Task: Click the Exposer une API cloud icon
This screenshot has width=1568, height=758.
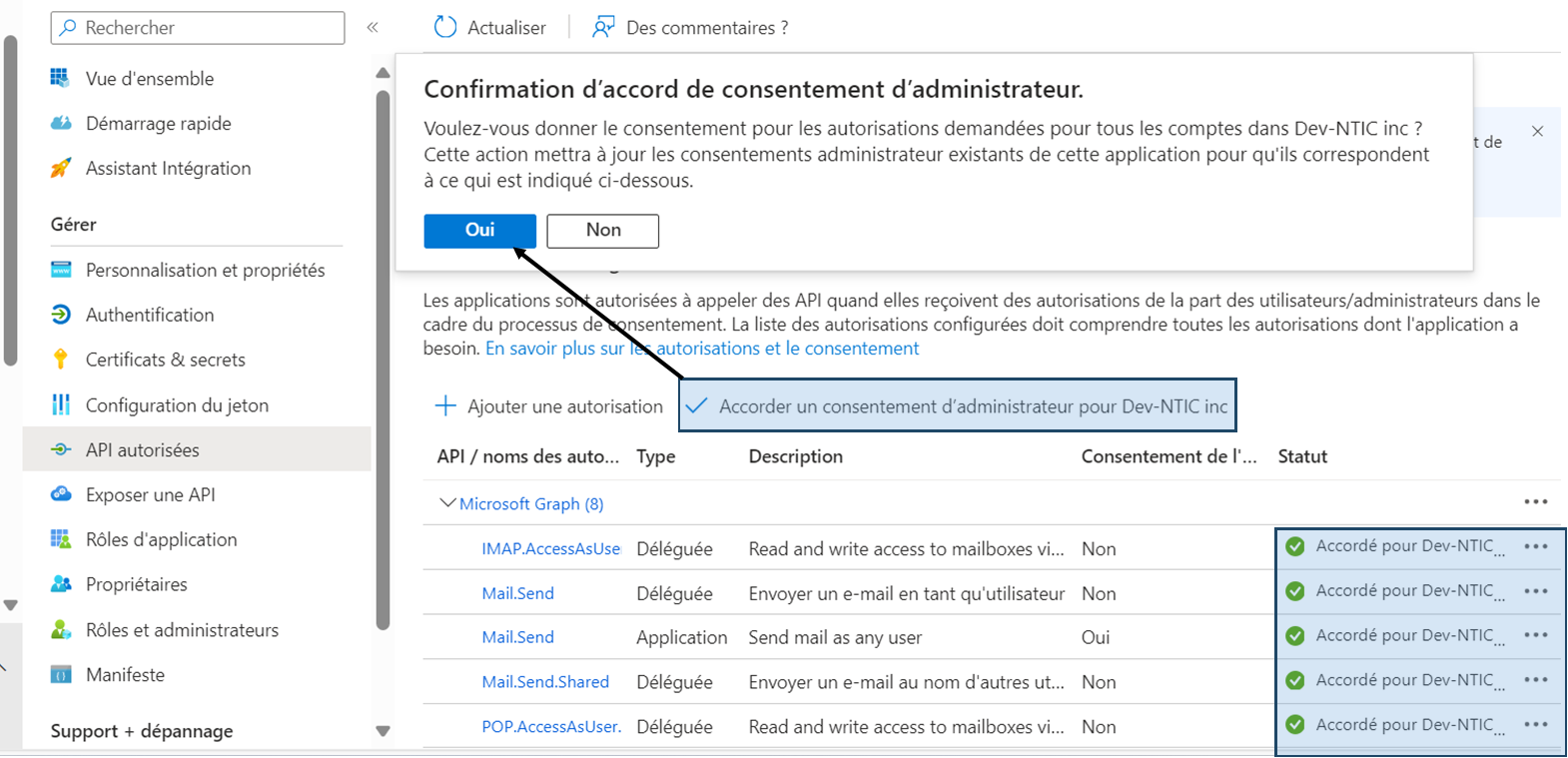Action: [61, 494]
